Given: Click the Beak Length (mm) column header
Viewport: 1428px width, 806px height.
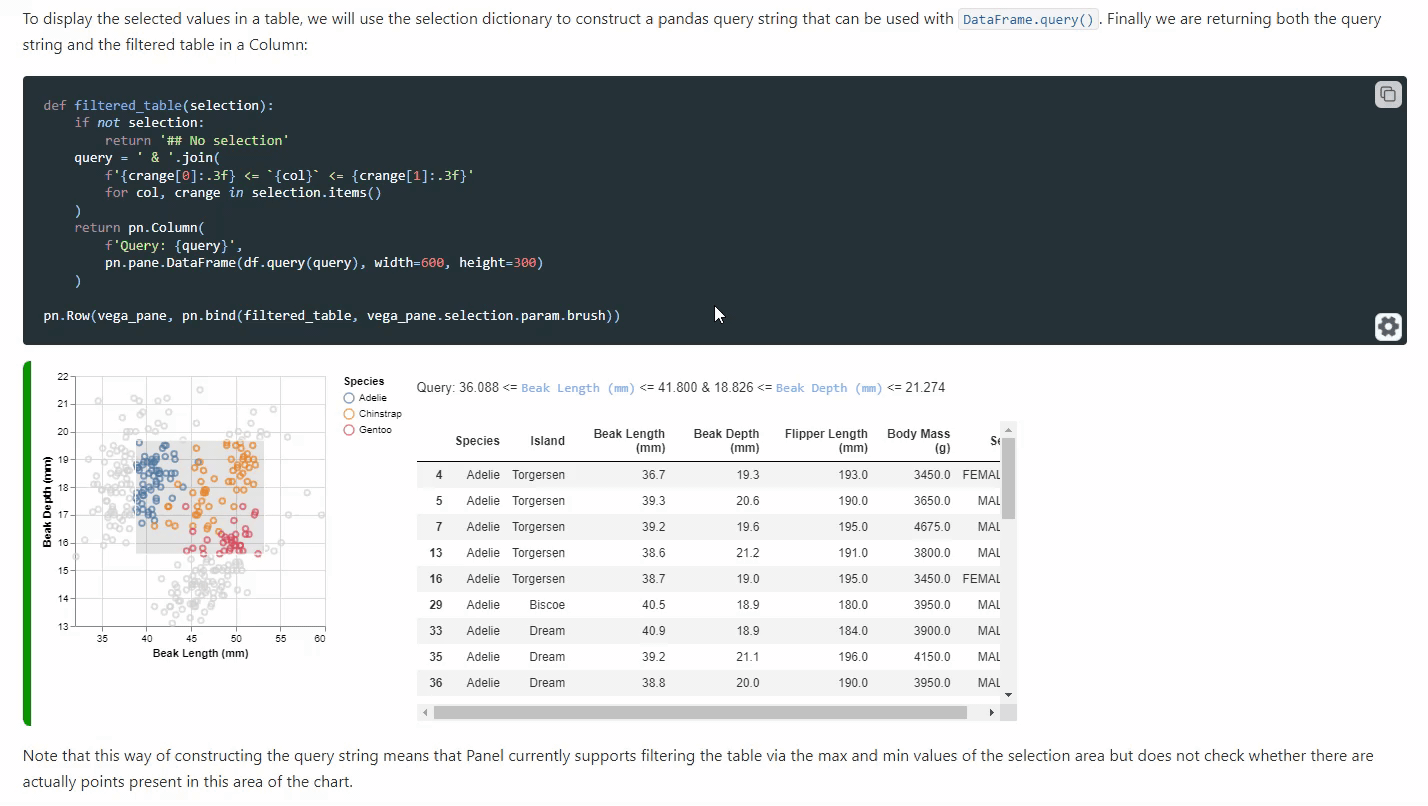Looking at the screenshot, I should coord(629,441).
